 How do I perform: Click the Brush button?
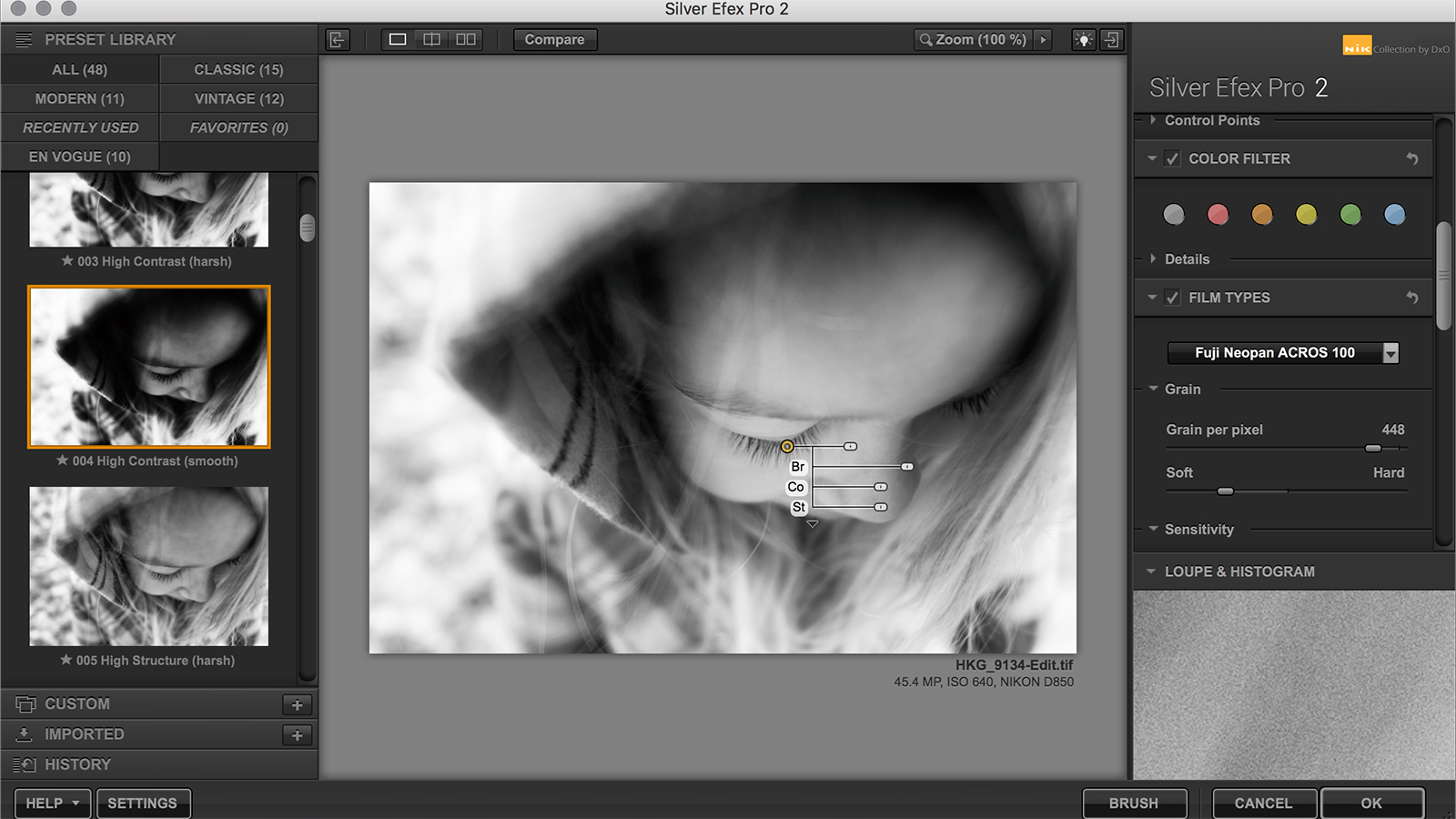coord(1134,804)
